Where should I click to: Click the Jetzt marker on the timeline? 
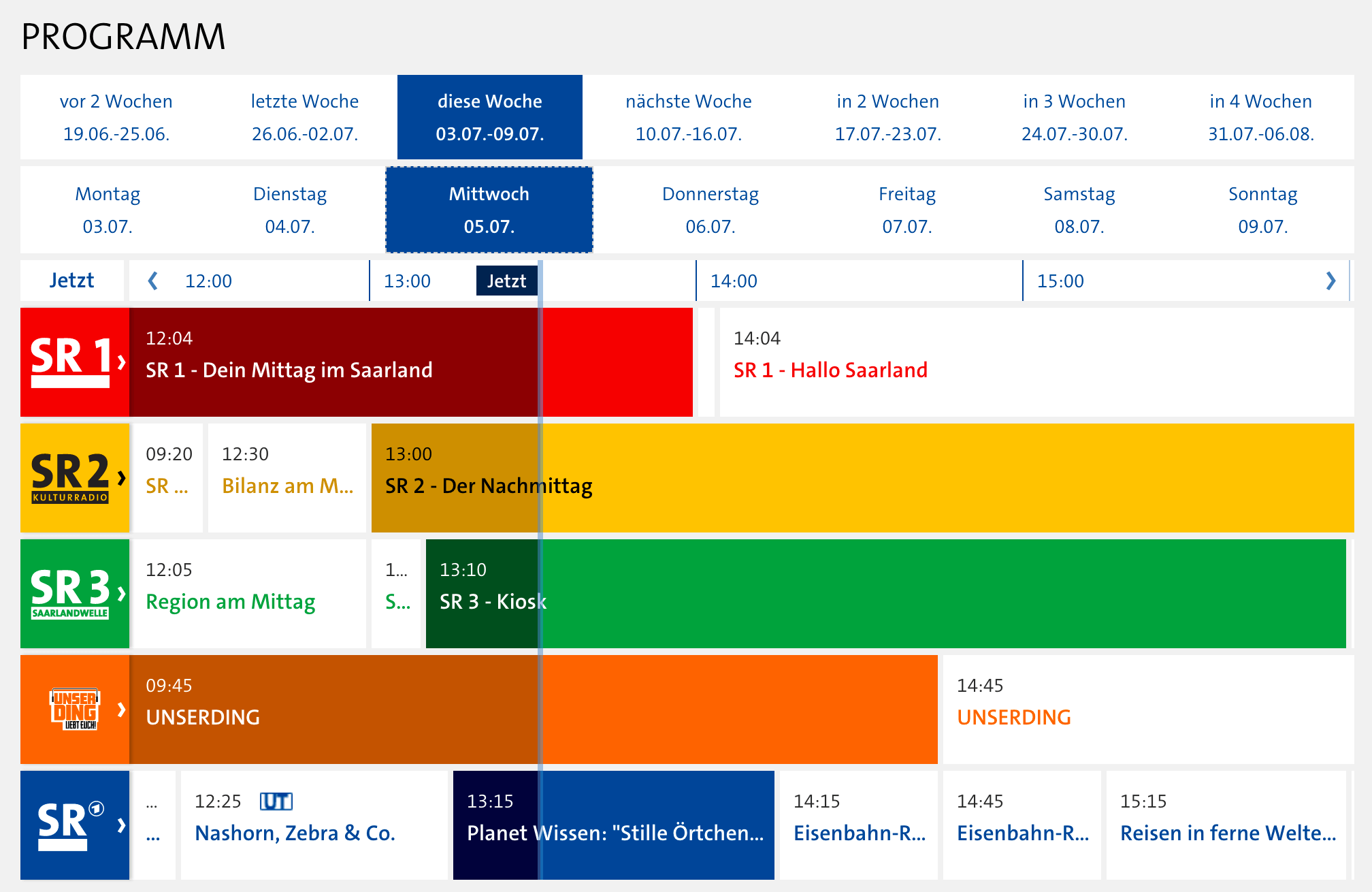(x=506, y=281)
